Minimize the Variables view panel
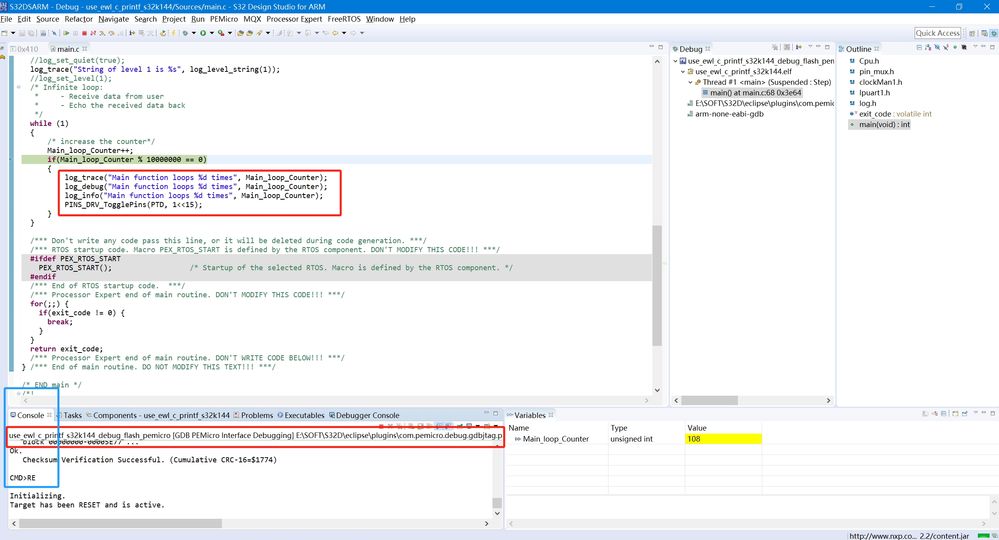 [984, 414]
